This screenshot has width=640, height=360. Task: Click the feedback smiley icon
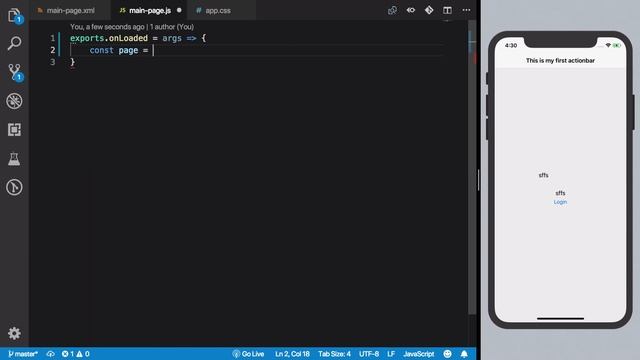pyautogui.click(x=447, y=354)
